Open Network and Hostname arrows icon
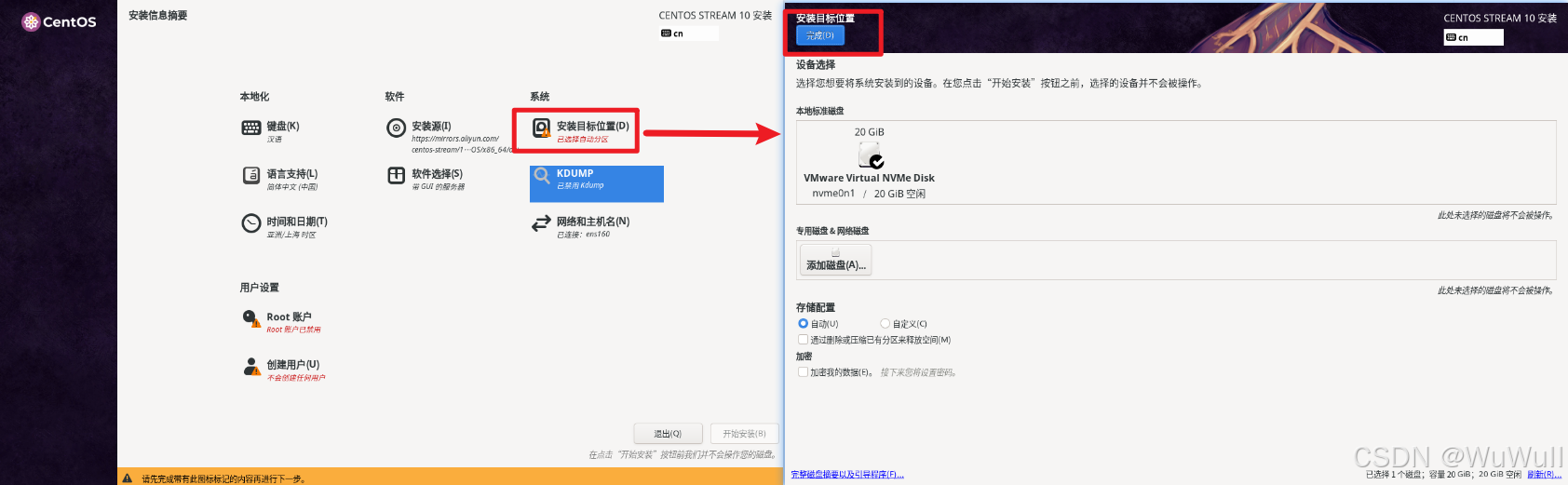 tap(541, 223)
